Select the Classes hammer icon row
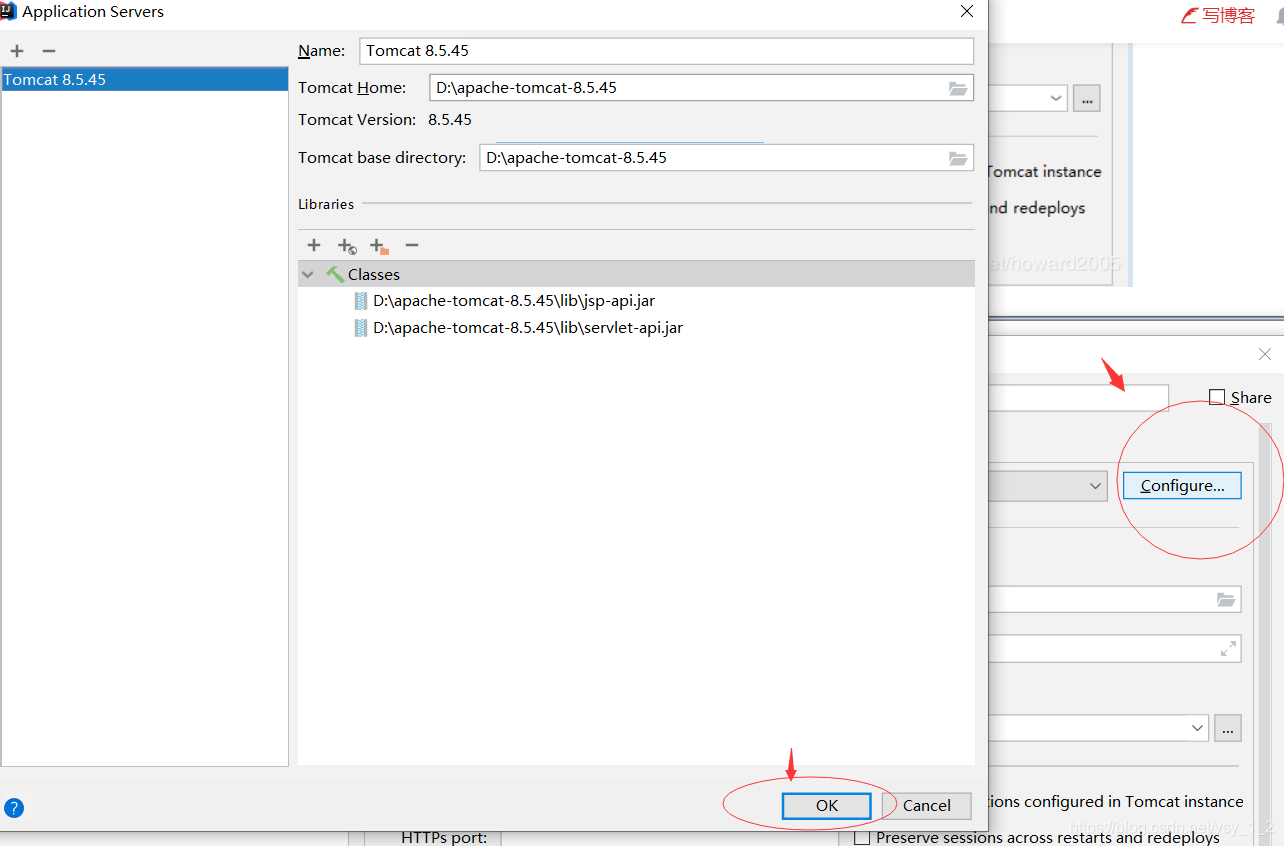Viewport: 1284px width, 846px height. coord(636,274)
